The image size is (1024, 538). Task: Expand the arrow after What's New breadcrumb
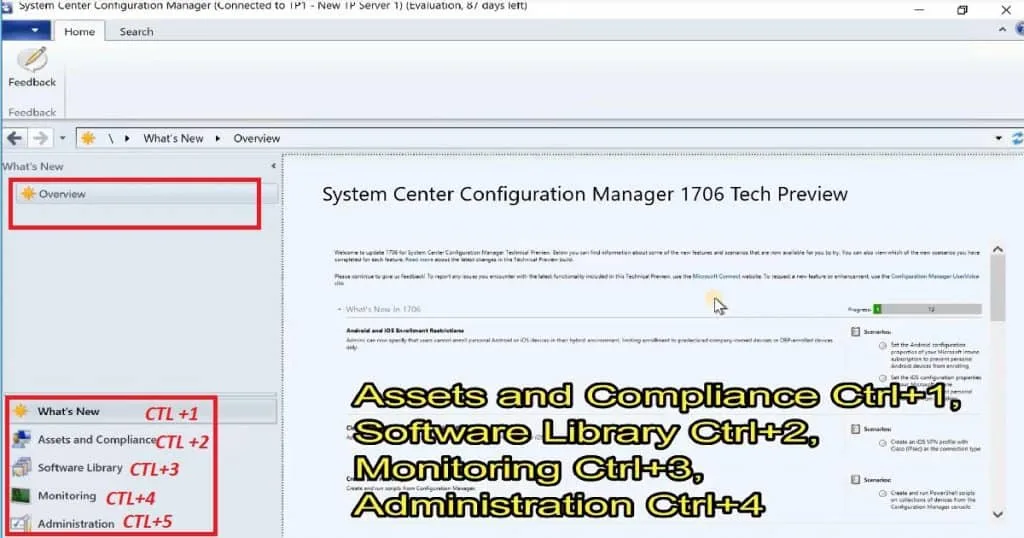coord(217,138)
